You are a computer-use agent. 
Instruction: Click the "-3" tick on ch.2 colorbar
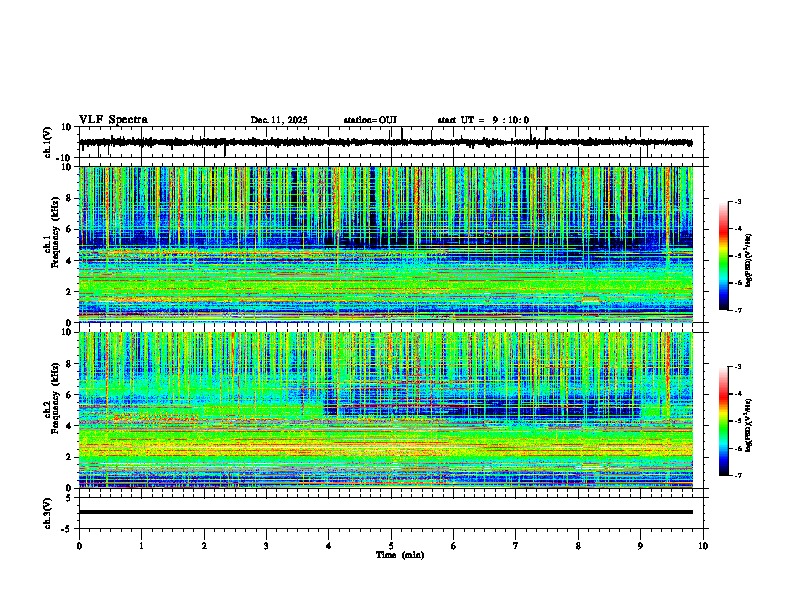point(737,367)
